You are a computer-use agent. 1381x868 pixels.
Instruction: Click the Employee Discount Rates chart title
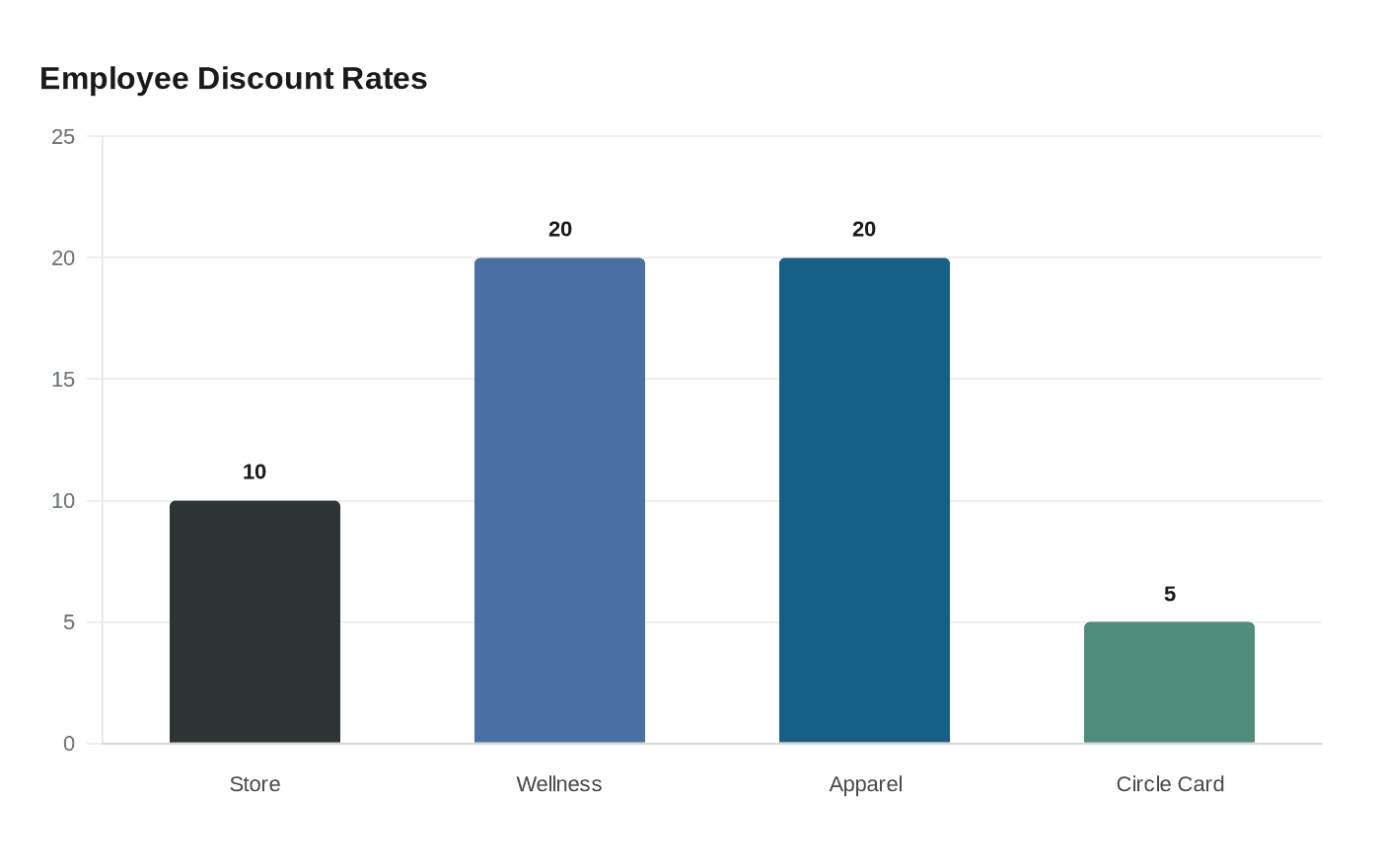click(x=234, y=79)
